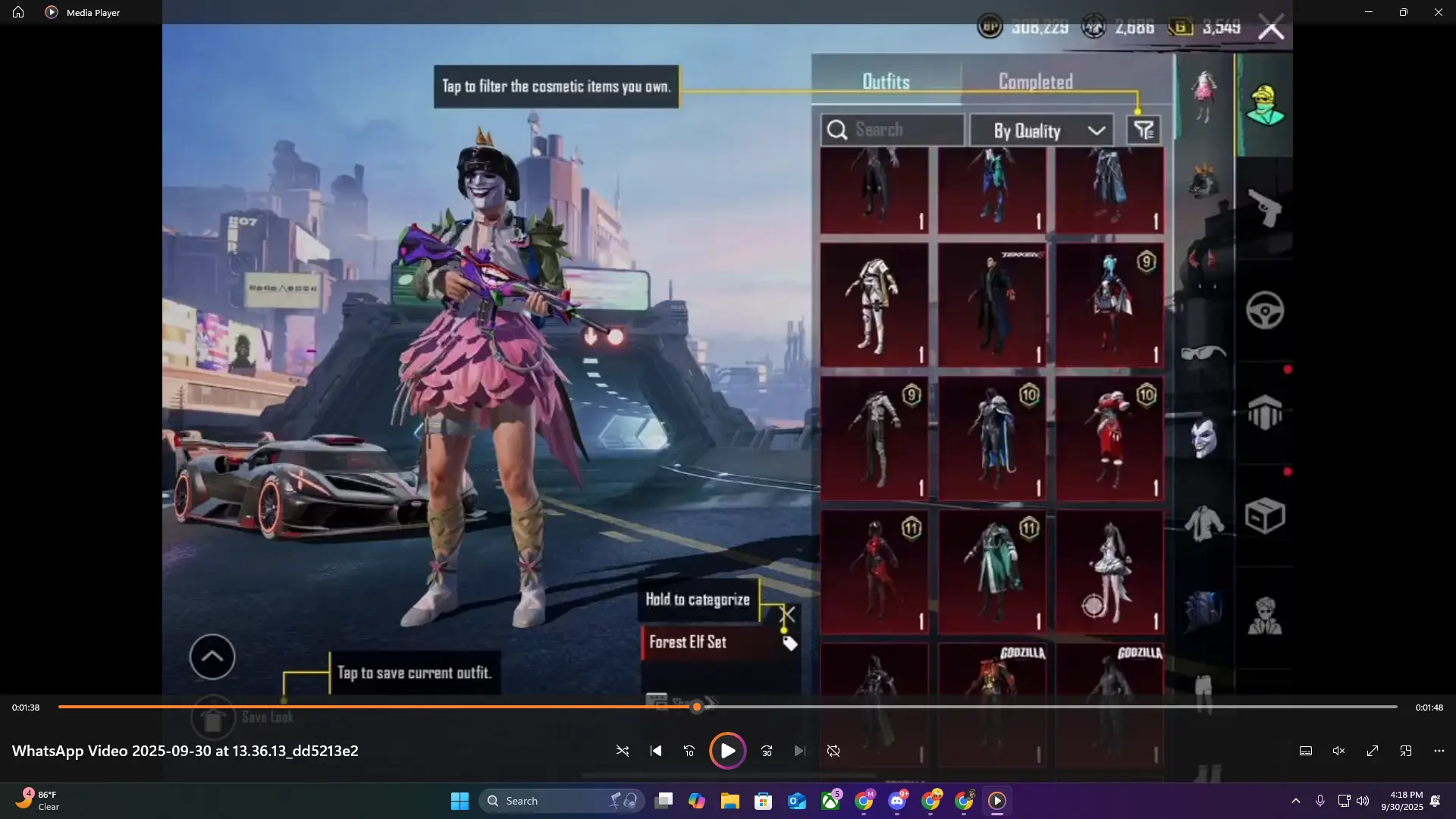
Task: Switch to the Completed tab
Action: tap(1035, 82)
